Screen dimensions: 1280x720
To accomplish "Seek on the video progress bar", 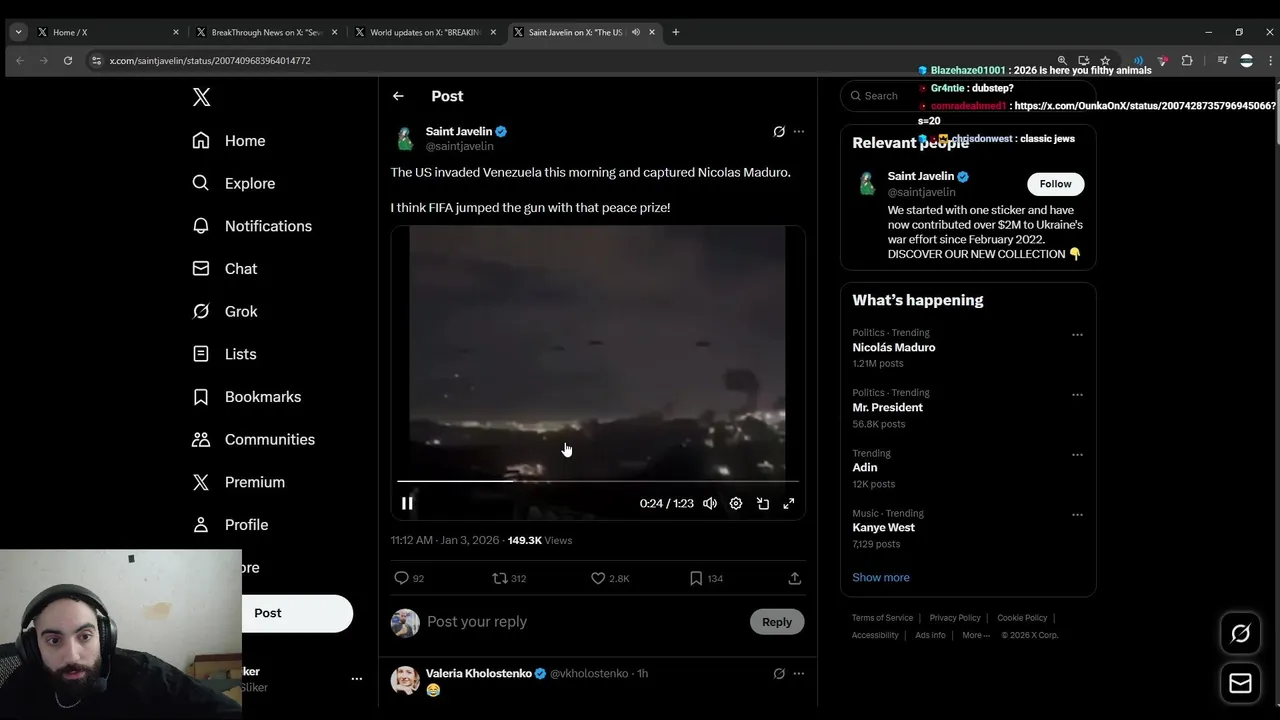I will pos(598,481).
